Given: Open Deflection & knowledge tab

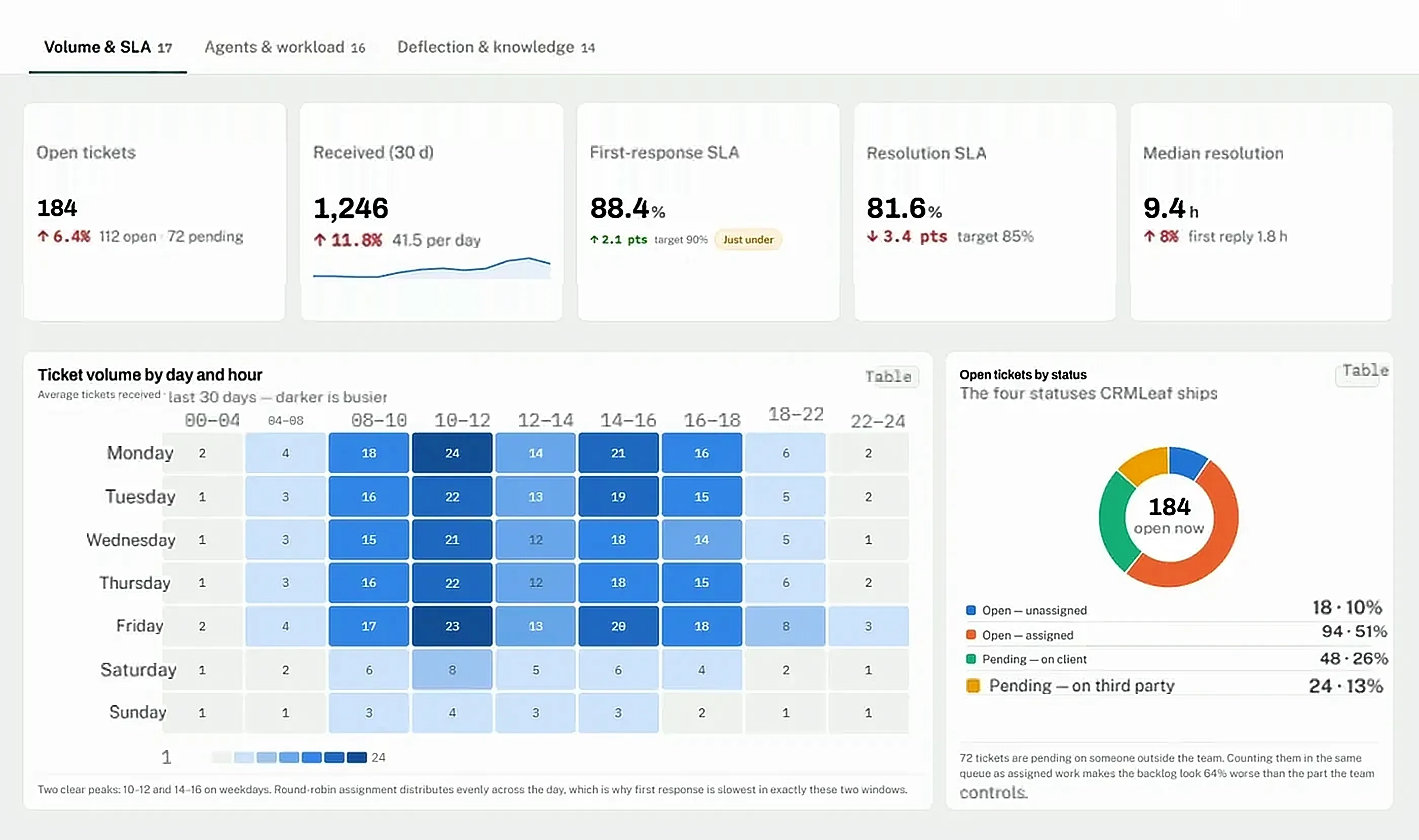Looking at the screenshot, I should [496, 47].
